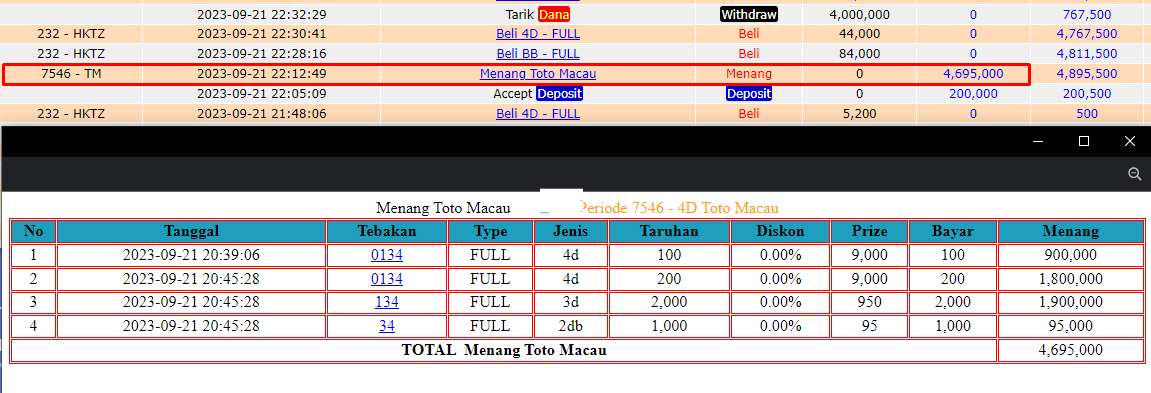Click the timestamp 2023-09-21 22:05:09
This screenshot has width=1151, height=393.
coord(261,94)
